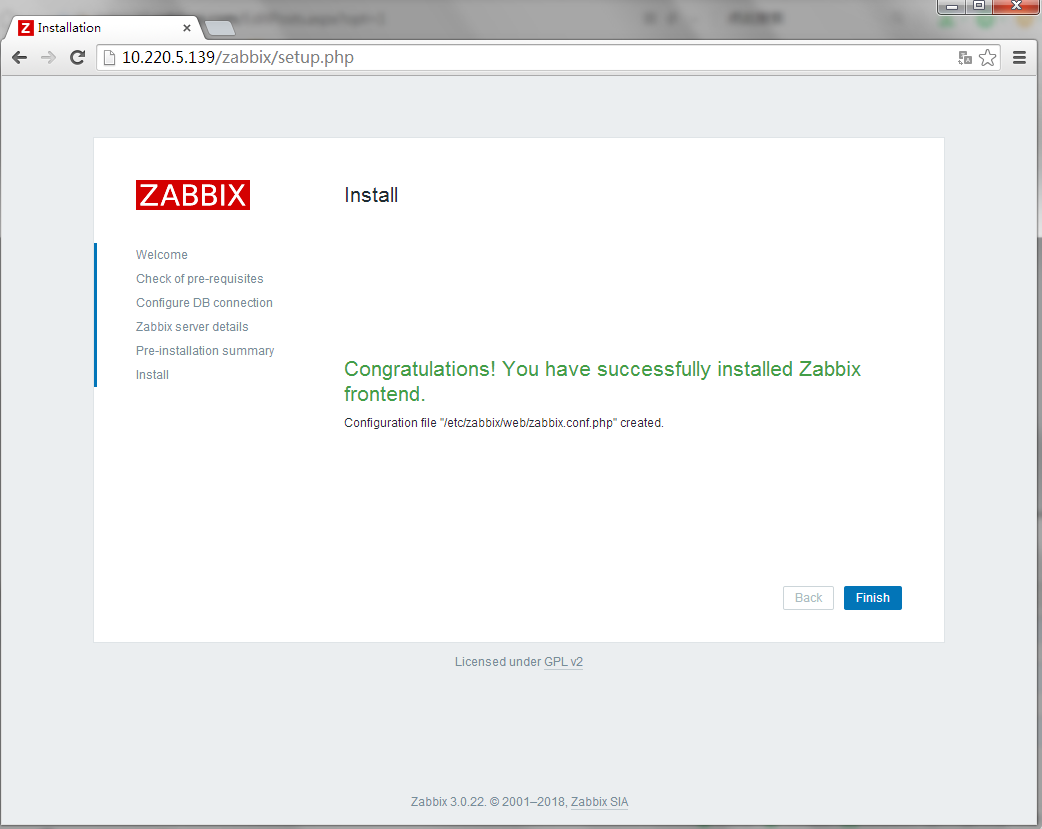Maximize the browser window
Viewport: 1042px width, 829px height.
[x=979, y=6]
